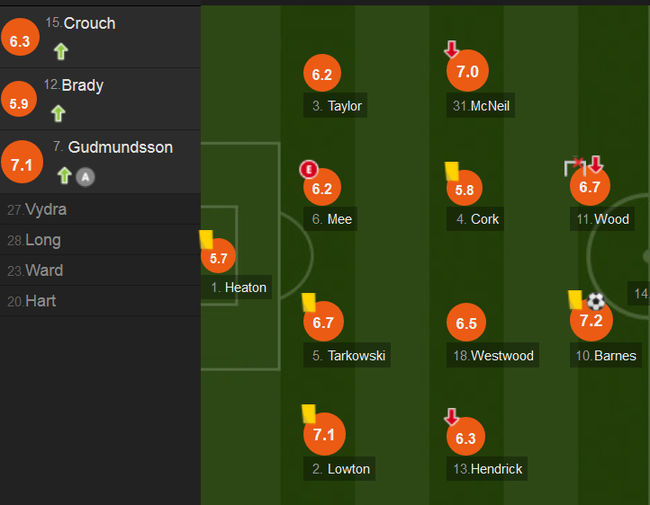Click Hendrick's red substituted-off arrow

tap(451, 416)
